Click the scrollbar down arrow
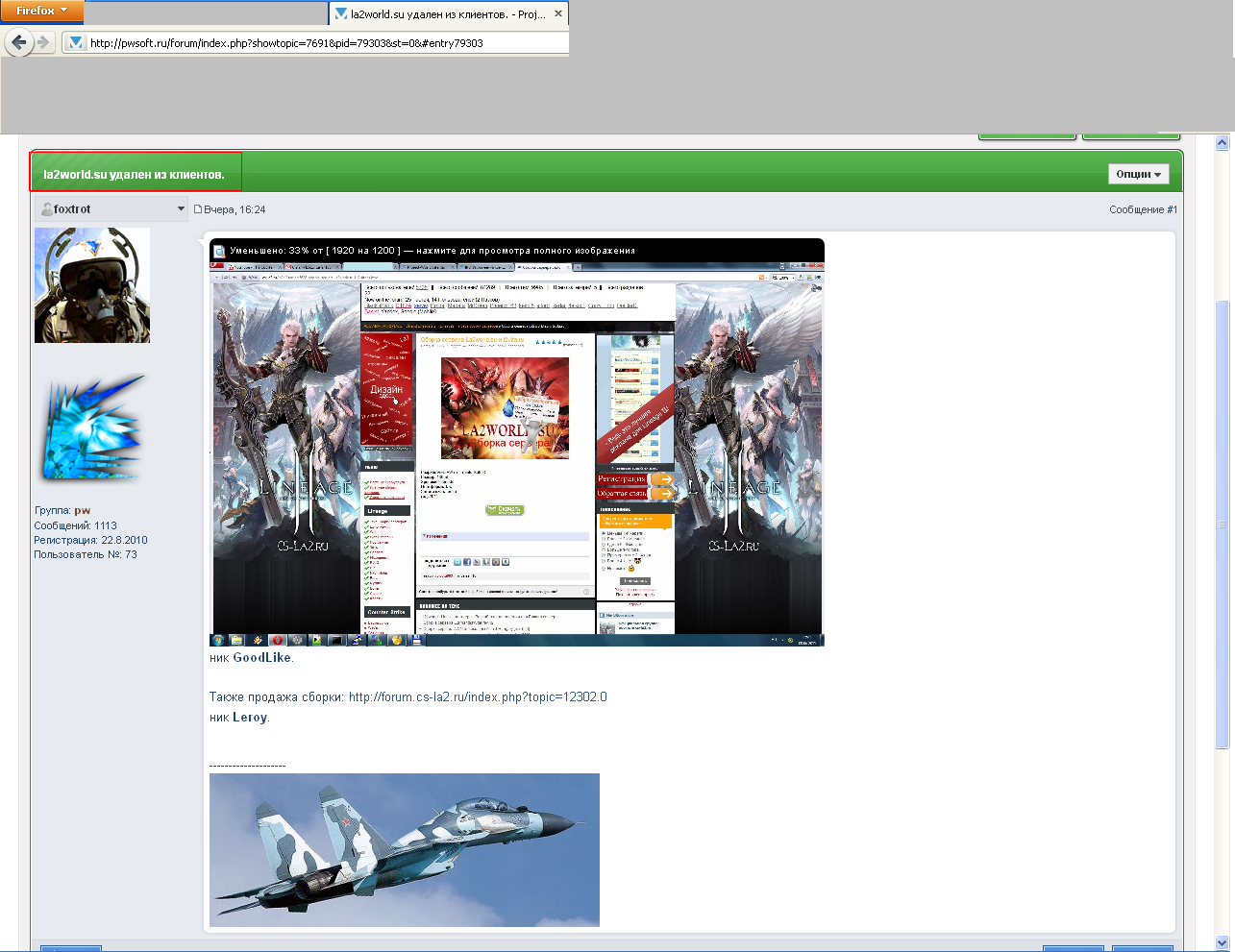The image size is (1235, 952). point(1223,942)
